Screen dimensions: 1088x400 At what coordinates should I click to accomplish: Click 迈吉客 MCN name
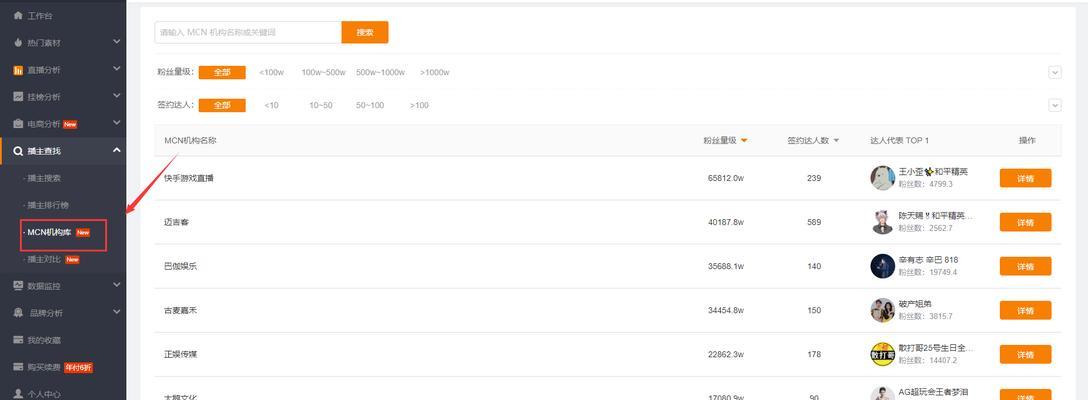coord(176,222)
